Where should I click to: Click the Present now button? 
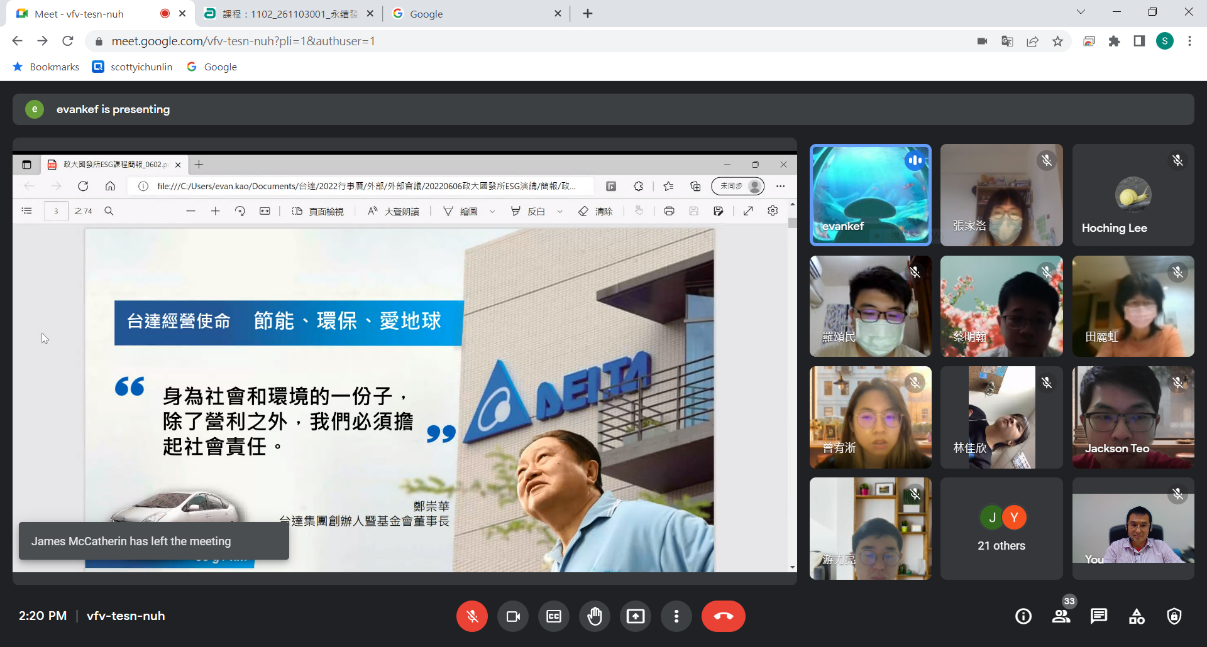[x=635, y=616]
